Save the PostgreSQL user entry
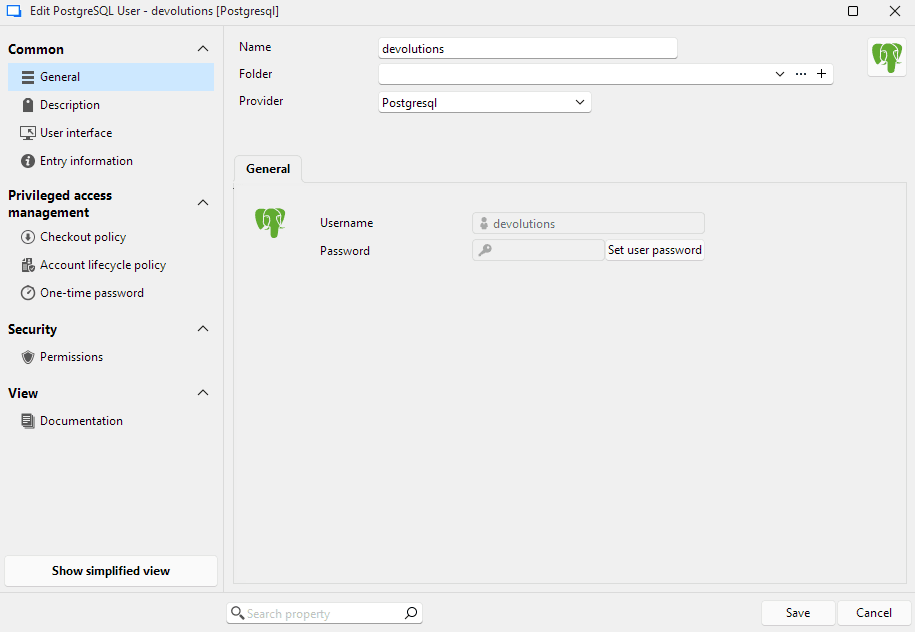Viewport: 915px width, 632px height. coord(797,612)
